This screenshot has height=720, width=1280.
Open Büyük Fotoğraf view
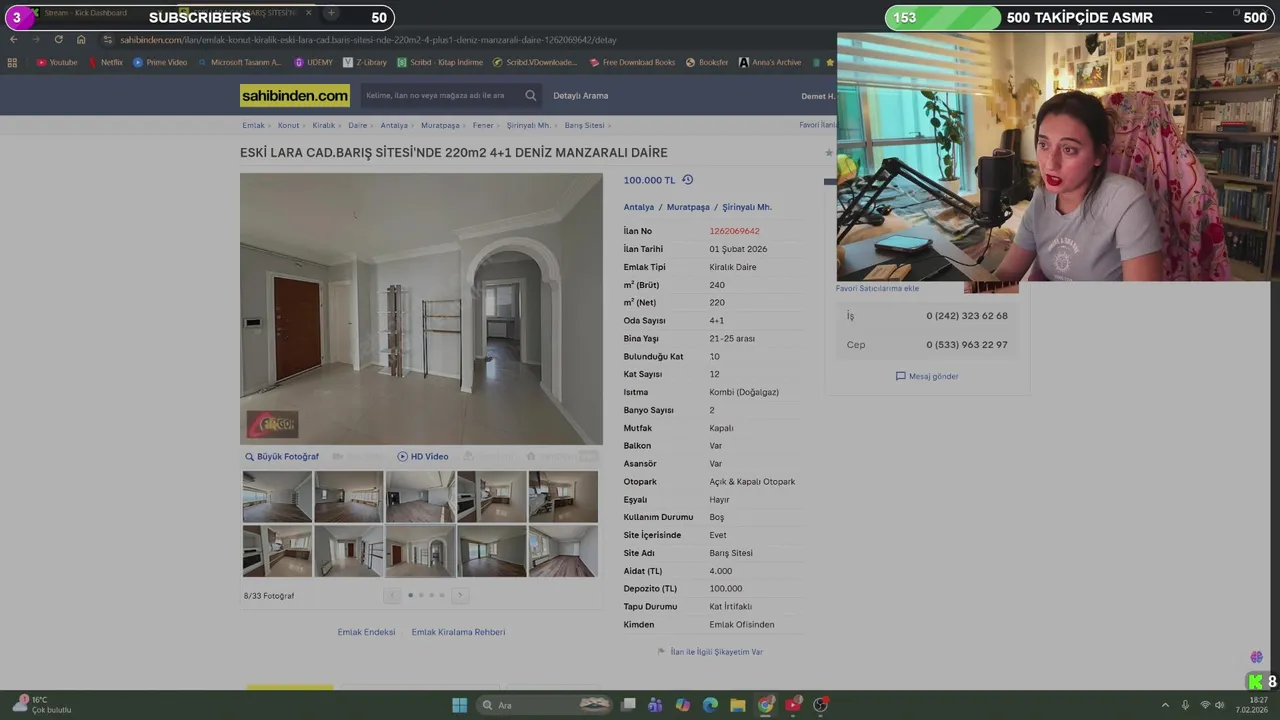pos(282,457)
